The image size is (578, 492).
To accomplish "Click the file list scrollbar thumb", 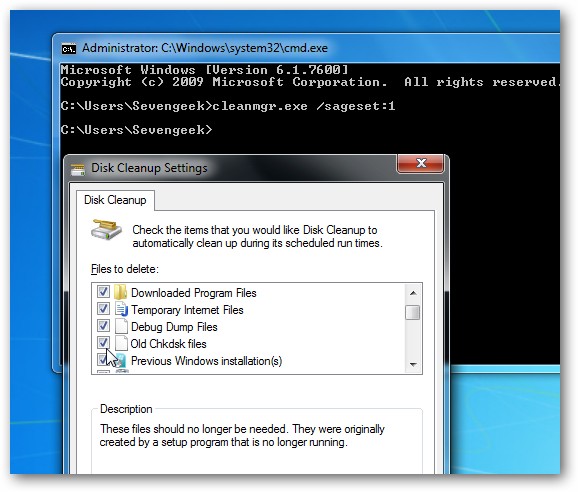I will [412, 313].
